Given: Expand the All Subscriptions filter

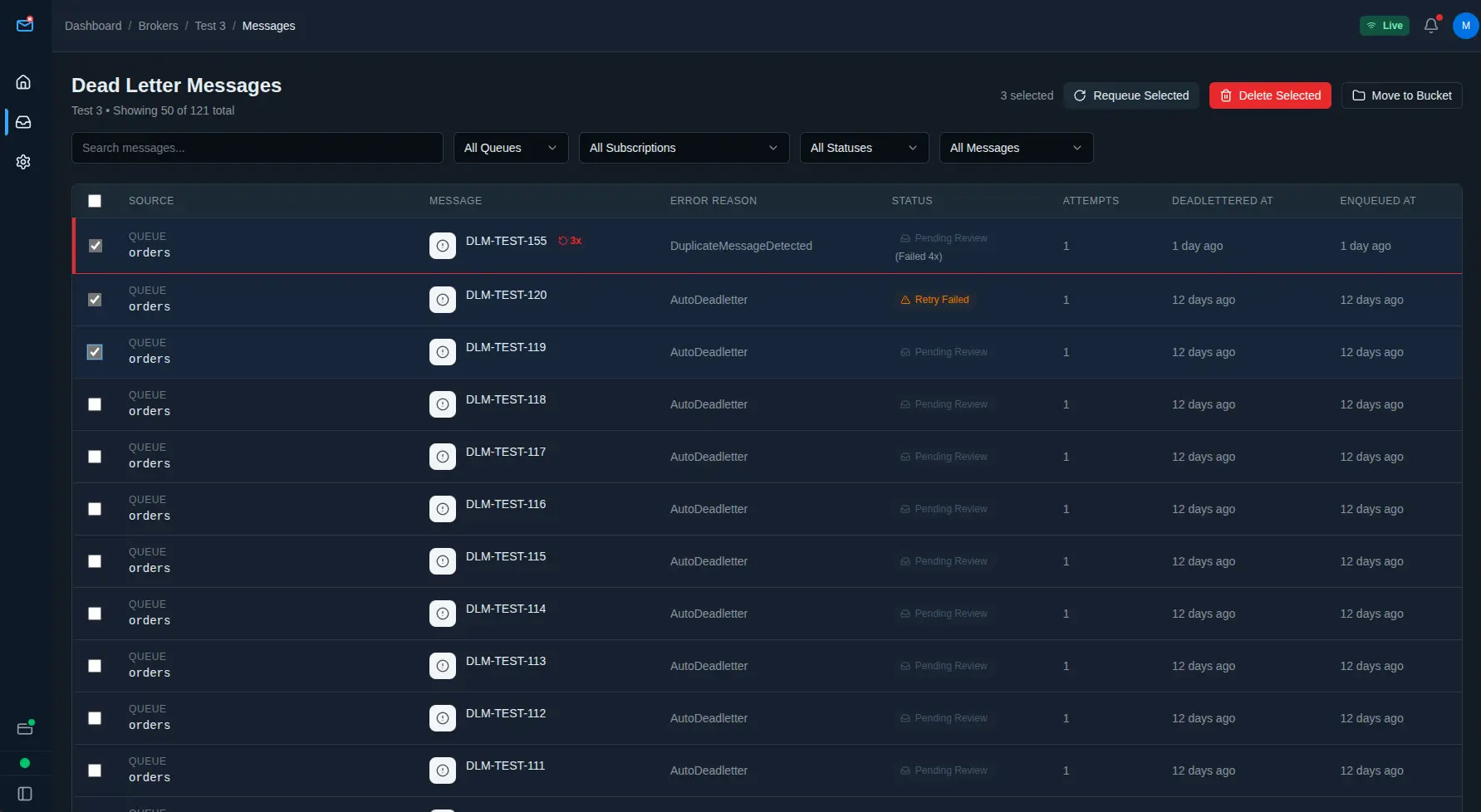Looking at the screenshot, I should click(x=684, y=148).
